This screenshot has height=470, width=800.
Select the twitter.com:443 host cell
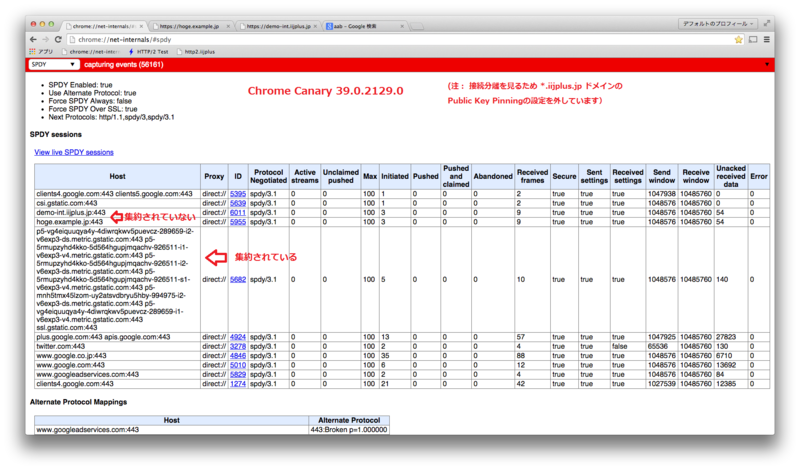click(x=117, y=347)
